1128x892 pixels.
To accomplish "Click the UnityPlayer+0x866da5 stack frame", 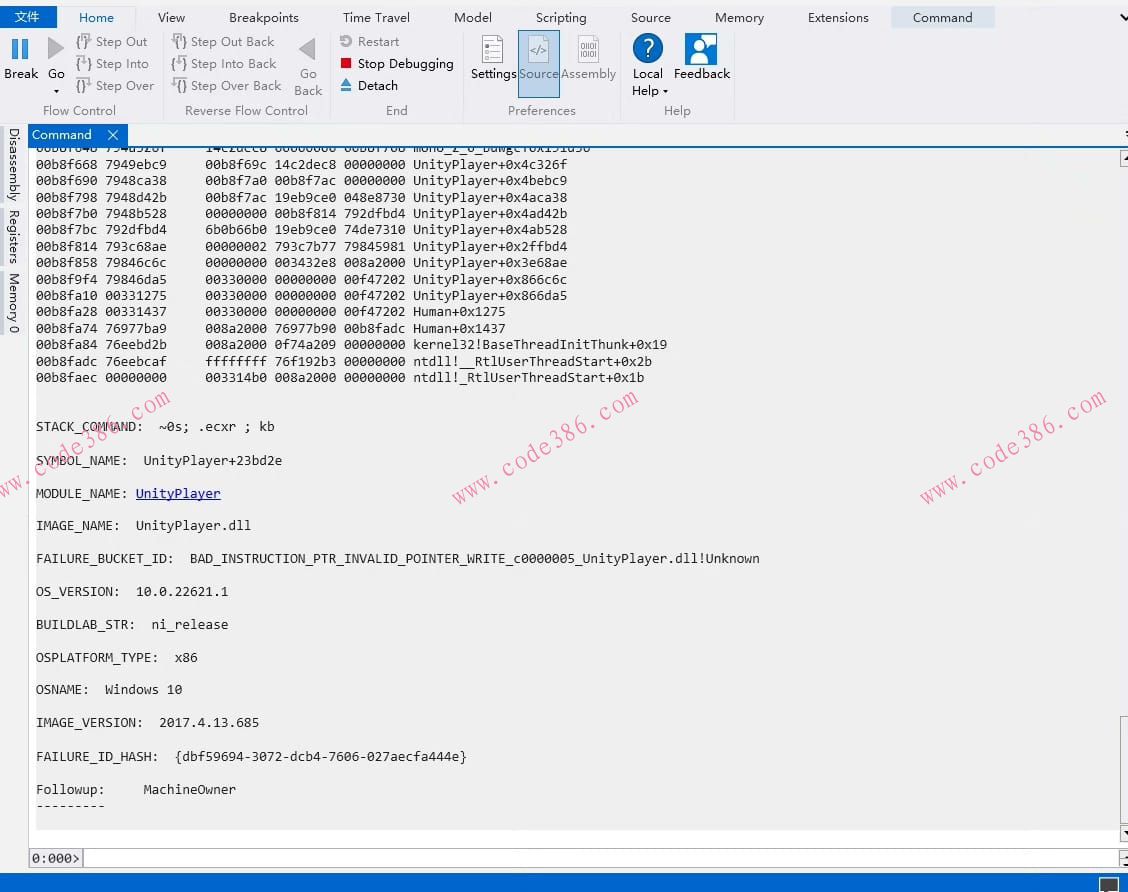I will coord(490,295).
